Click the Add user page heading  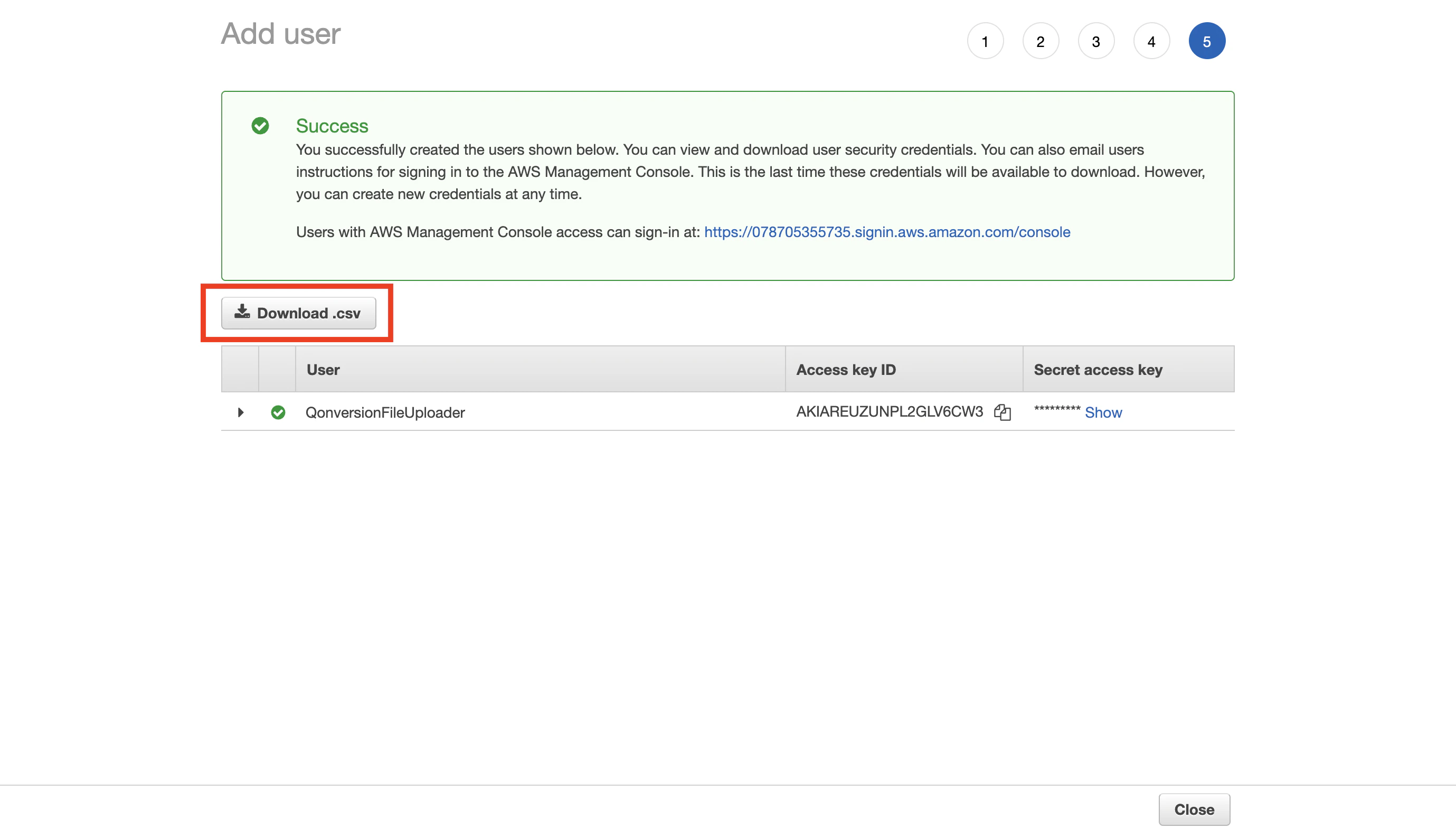click(280, 34)
